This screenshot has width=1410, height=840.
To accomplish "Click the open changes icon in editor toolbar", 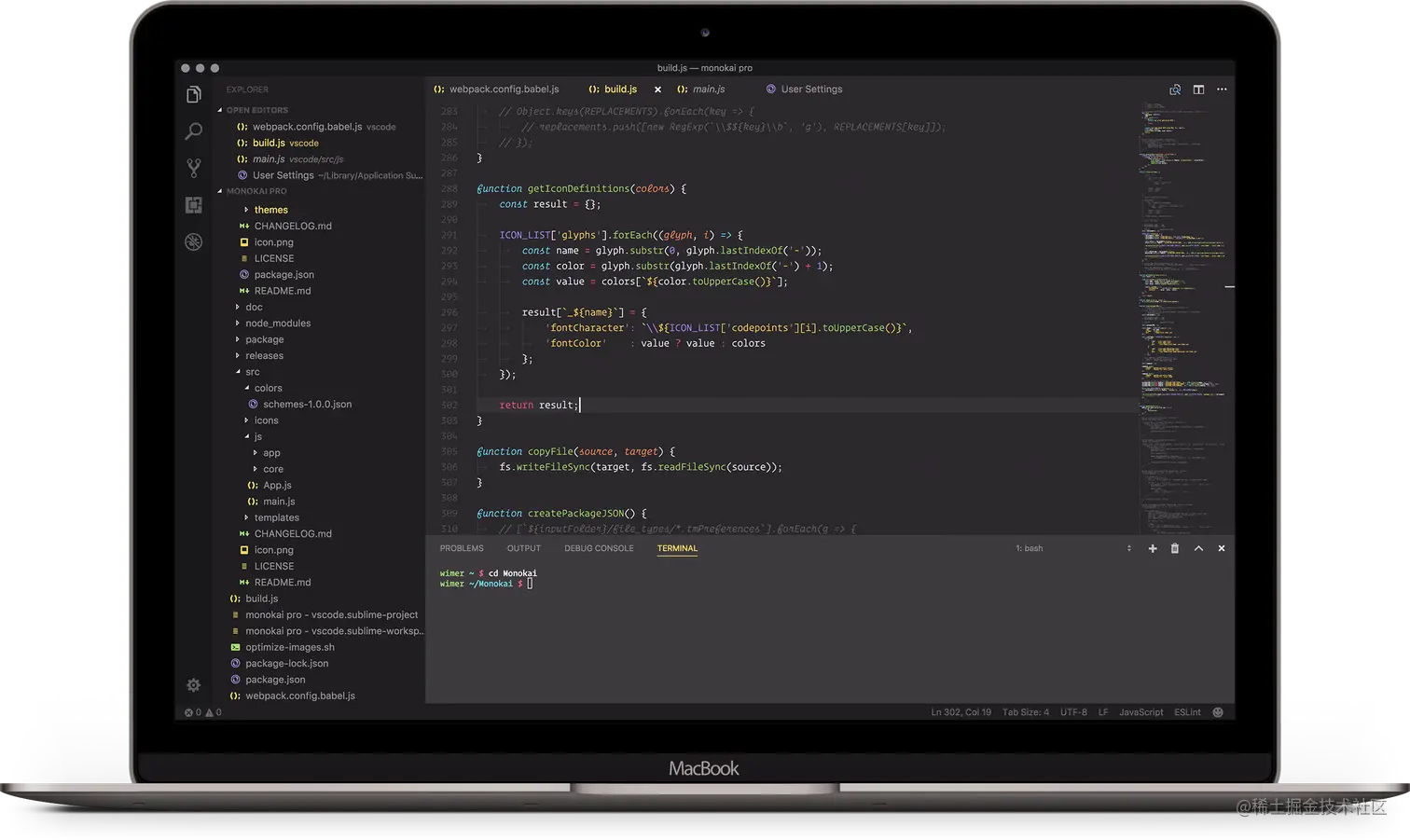I will tap(1175, 90).
